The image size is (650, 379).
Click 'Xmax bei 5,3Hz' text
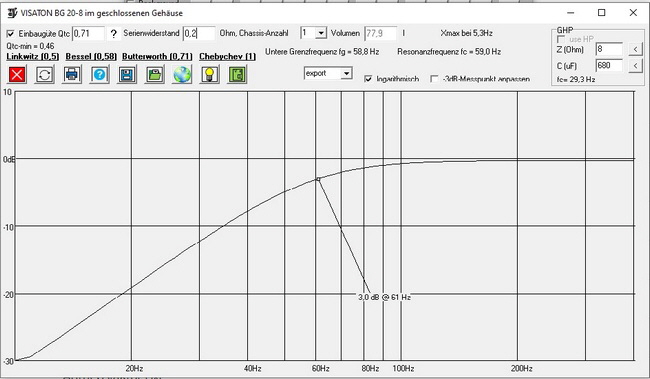pos(466,33)
